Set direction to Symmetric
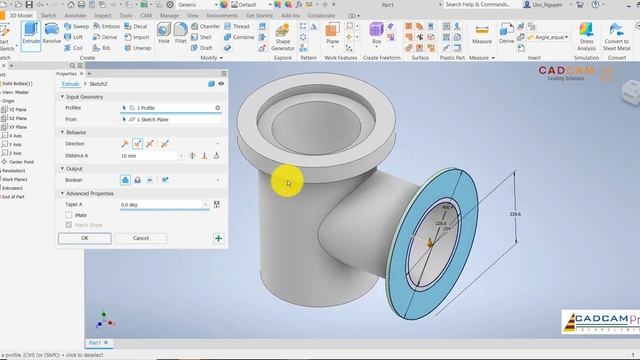Viewport: 640px width, 360px height. coord(150,144)
